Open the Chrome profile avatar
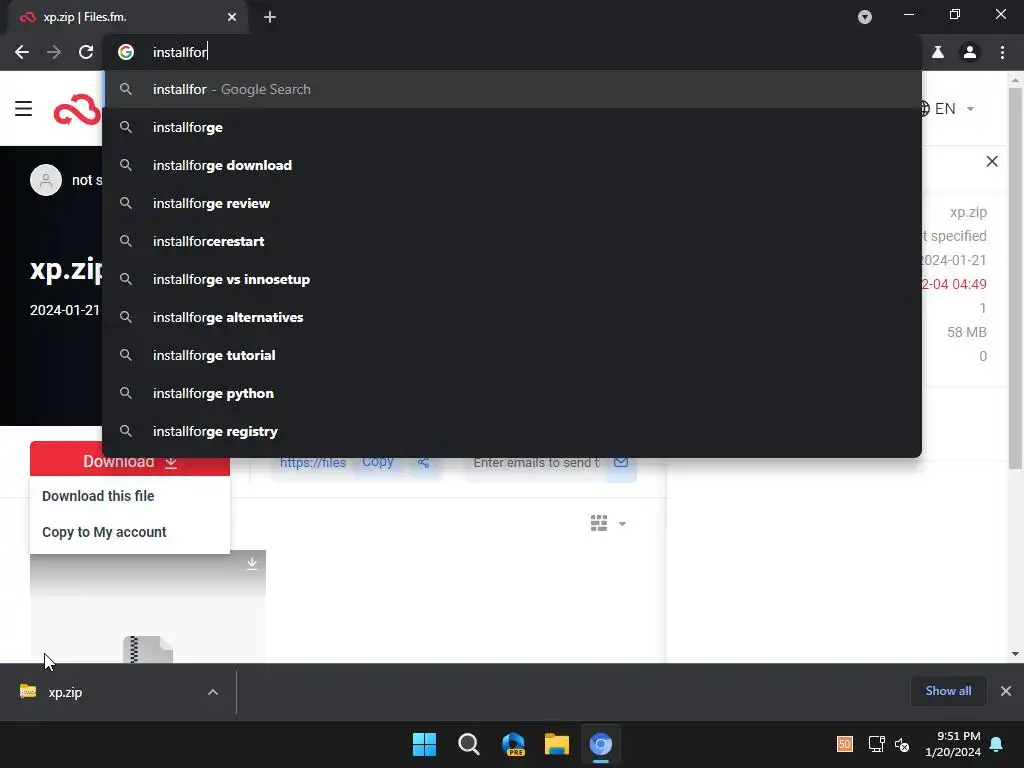 (x=970, y=52)
